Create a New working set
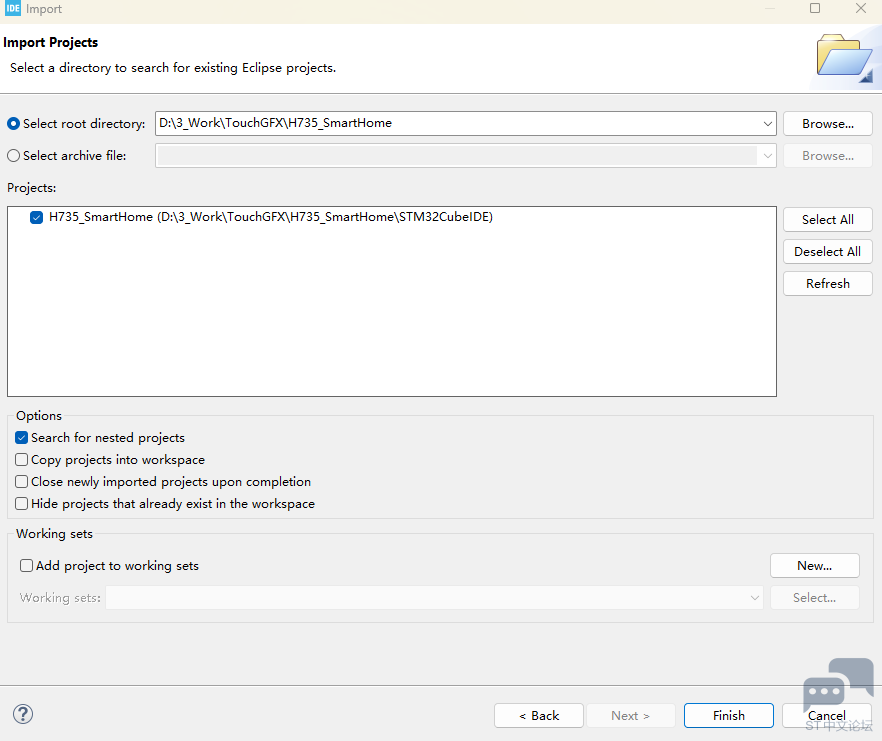This screenshot has width=882, height=741. point(814,565)
